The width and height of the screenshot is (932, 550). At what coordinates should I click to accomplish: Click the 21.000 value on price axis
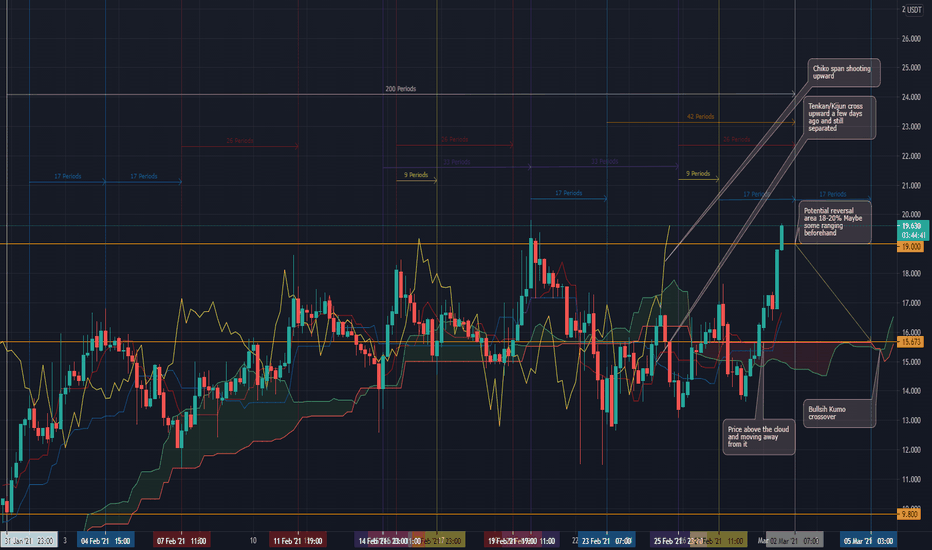pyautogui.click(x=911, y=186)
